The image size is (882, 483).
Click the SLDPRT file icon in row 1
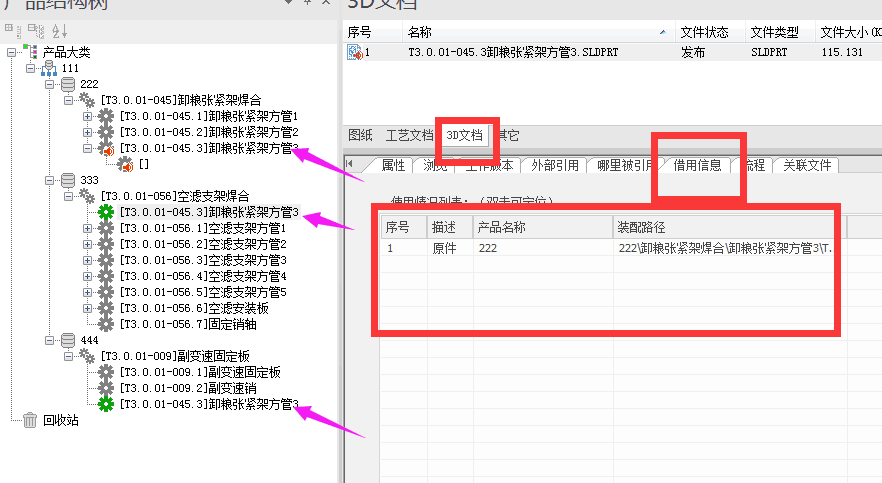coord(355,52)
